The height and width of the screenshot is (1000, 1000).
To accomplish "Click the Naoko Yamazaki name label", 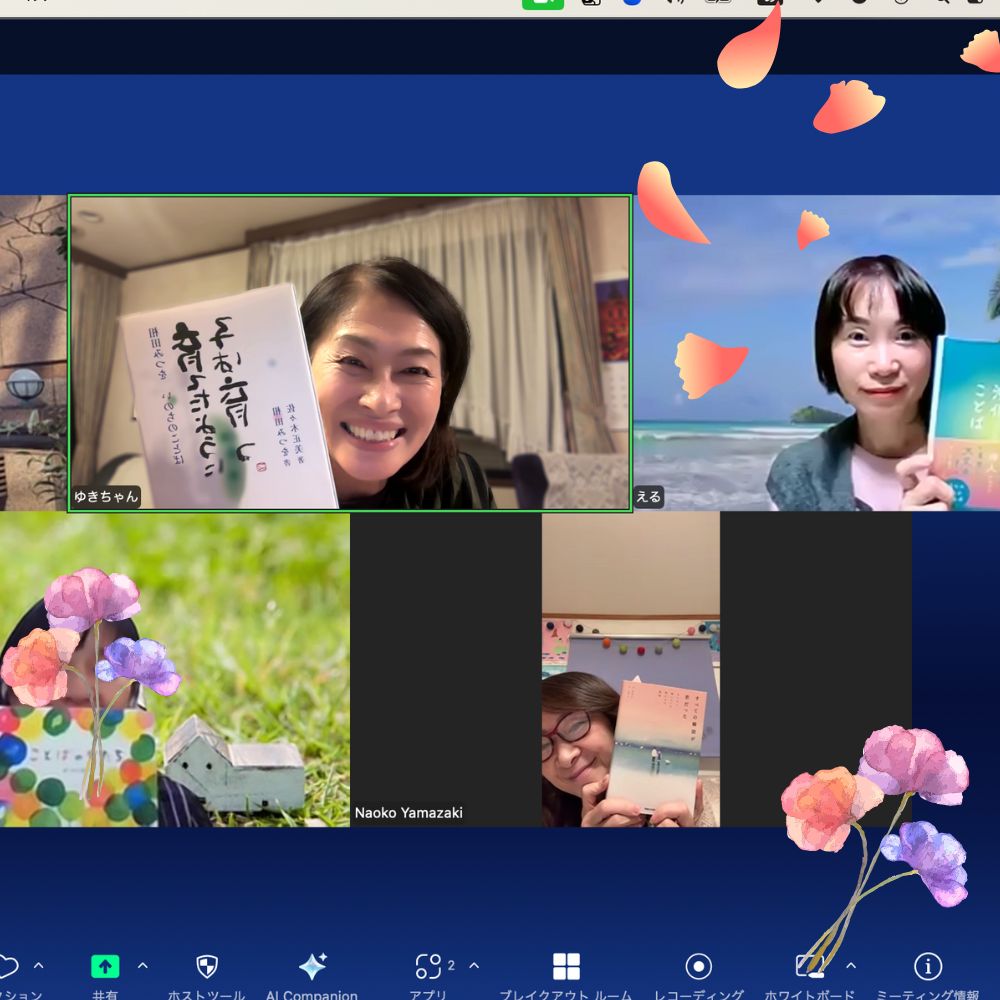I will tap(408, 813).
